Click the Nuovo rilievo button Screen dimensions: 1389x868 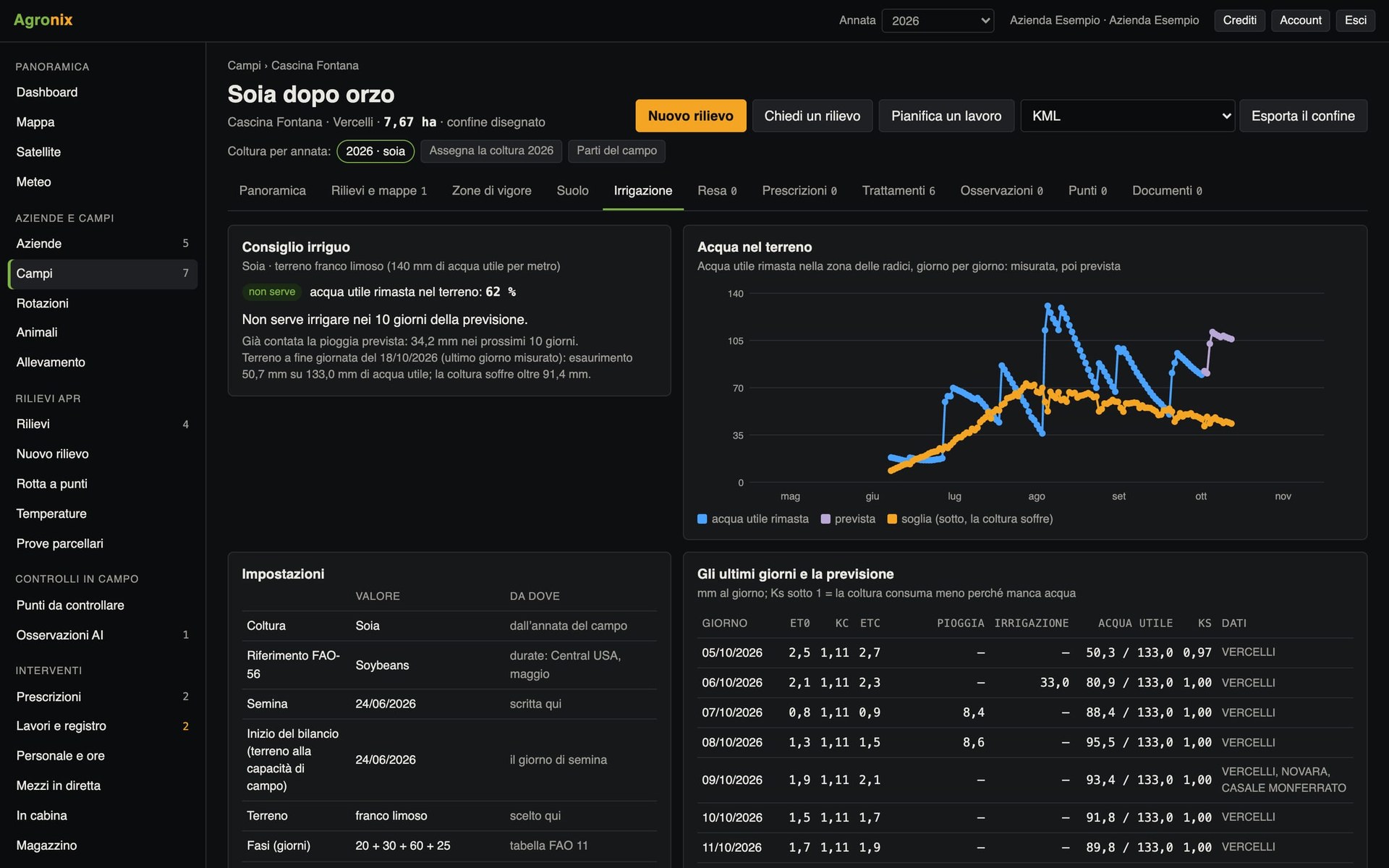point(690,116)
